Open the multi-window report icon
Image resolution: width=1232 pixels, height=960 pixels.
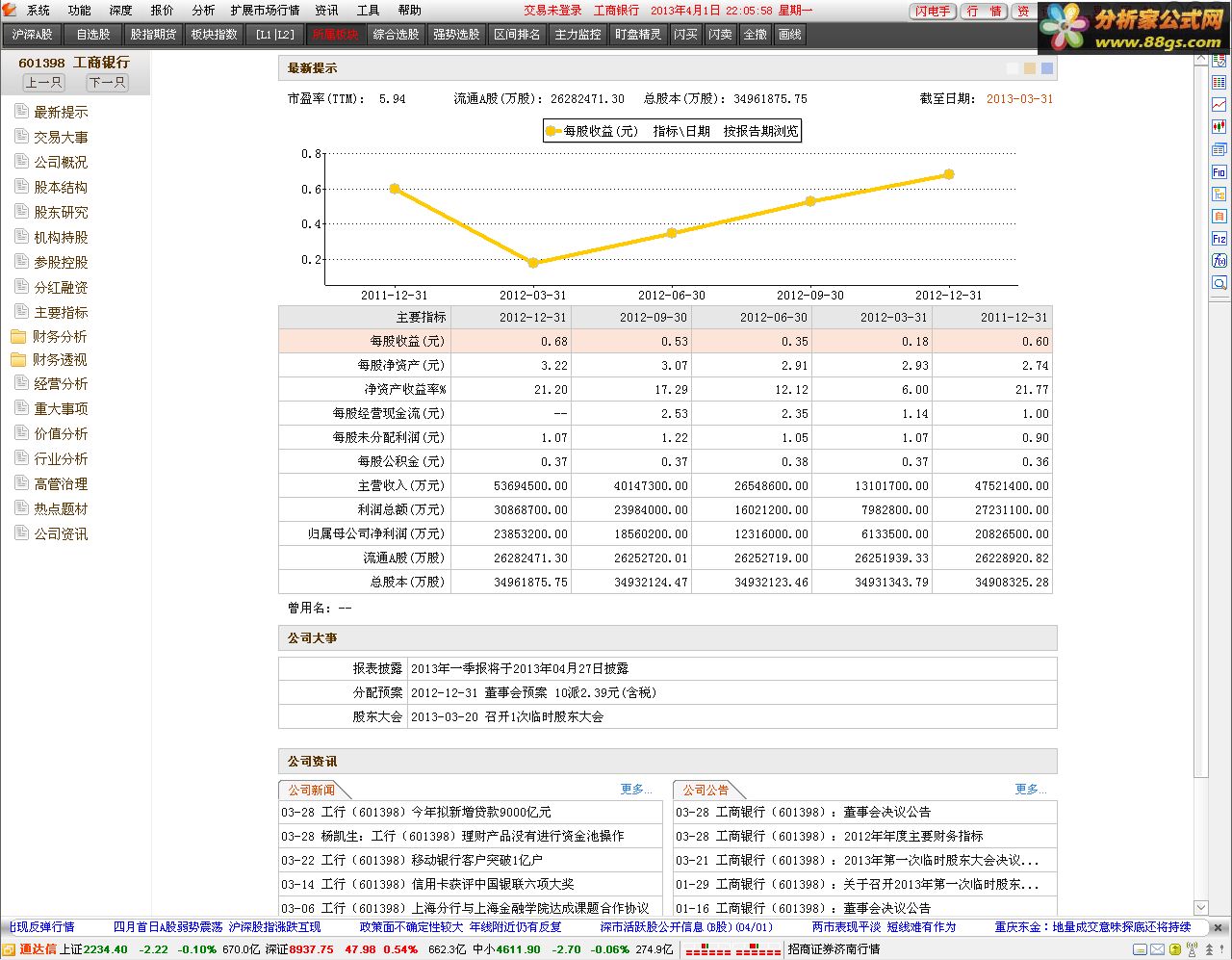tap(1219, 149)
